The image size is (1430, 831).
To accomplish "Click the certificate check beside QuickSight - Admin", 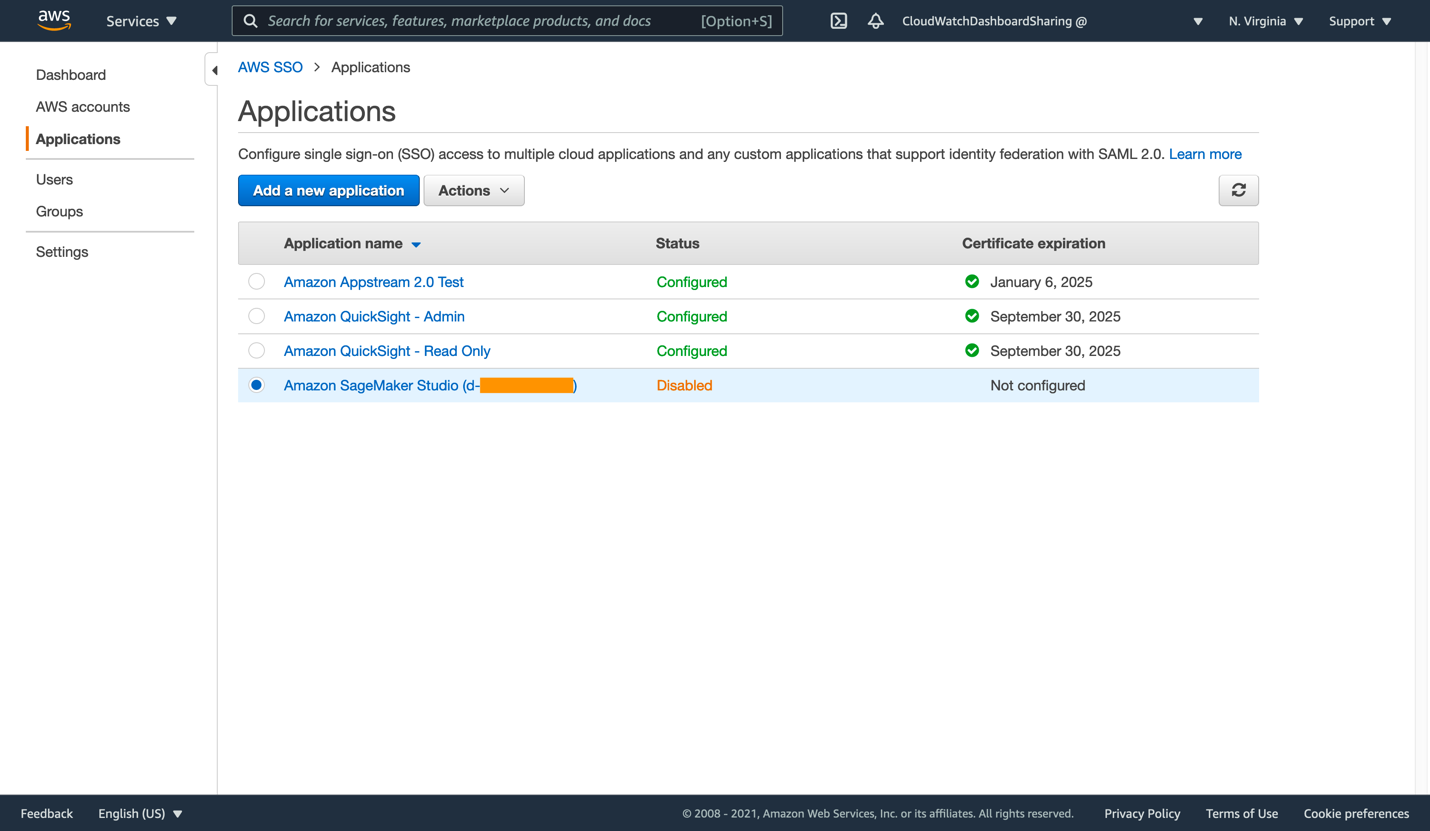I will pyautogui.click(x=971, y=316).
